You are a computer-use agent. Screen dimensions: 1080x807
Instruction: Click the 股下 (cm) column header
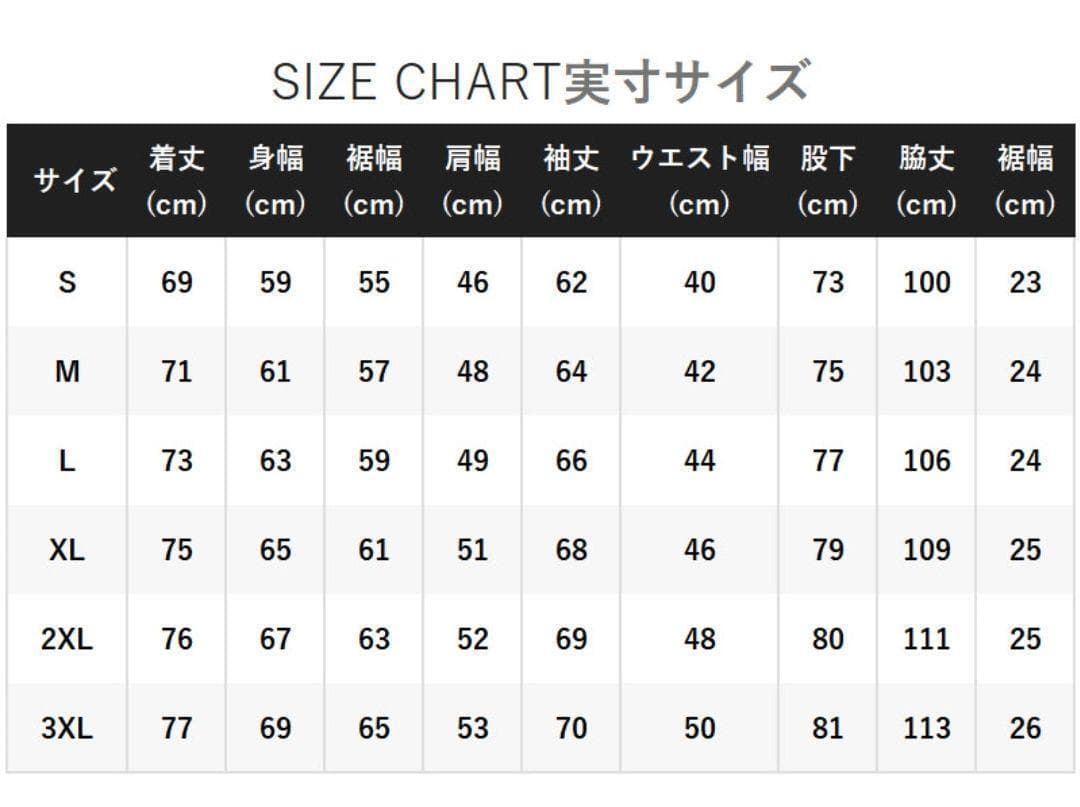[x=827, y=181]
